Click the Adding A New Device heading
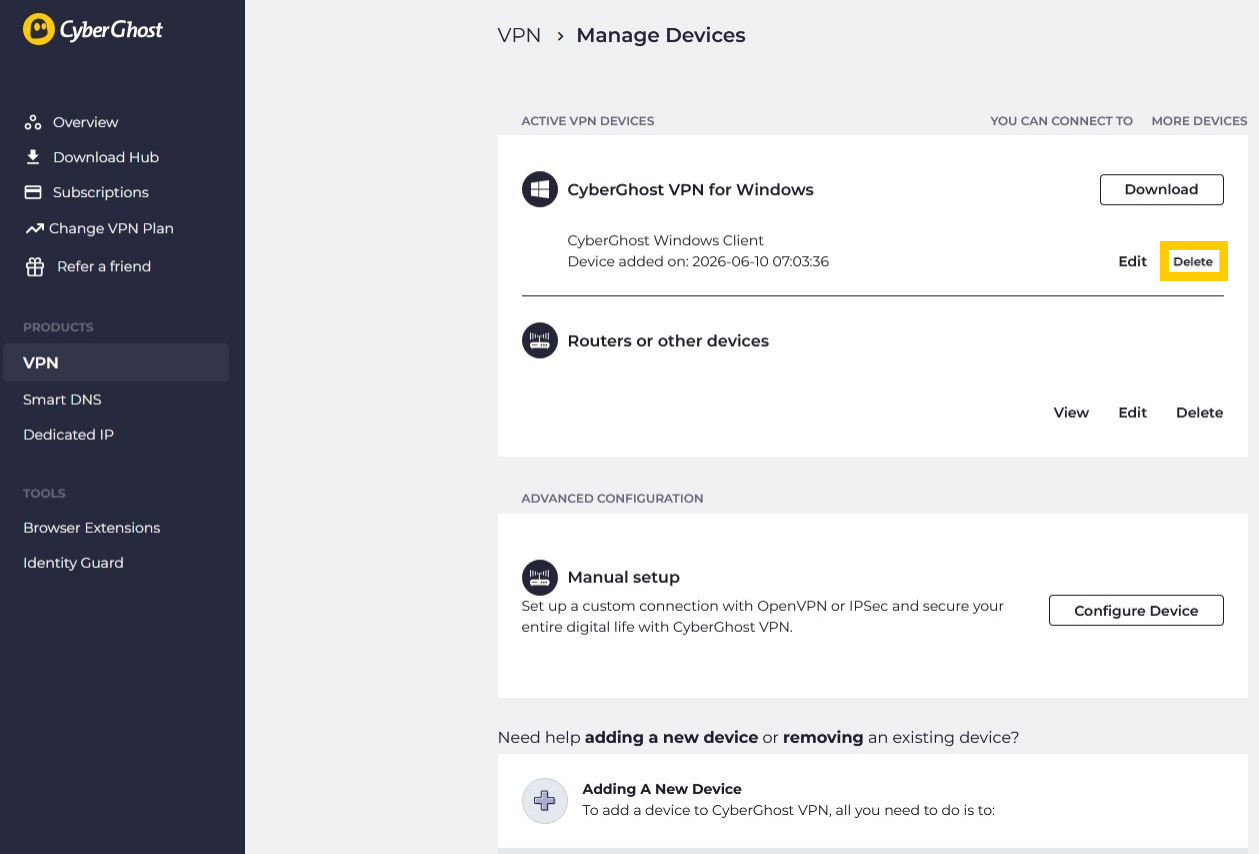1259x854 pixels. point(662,788)
